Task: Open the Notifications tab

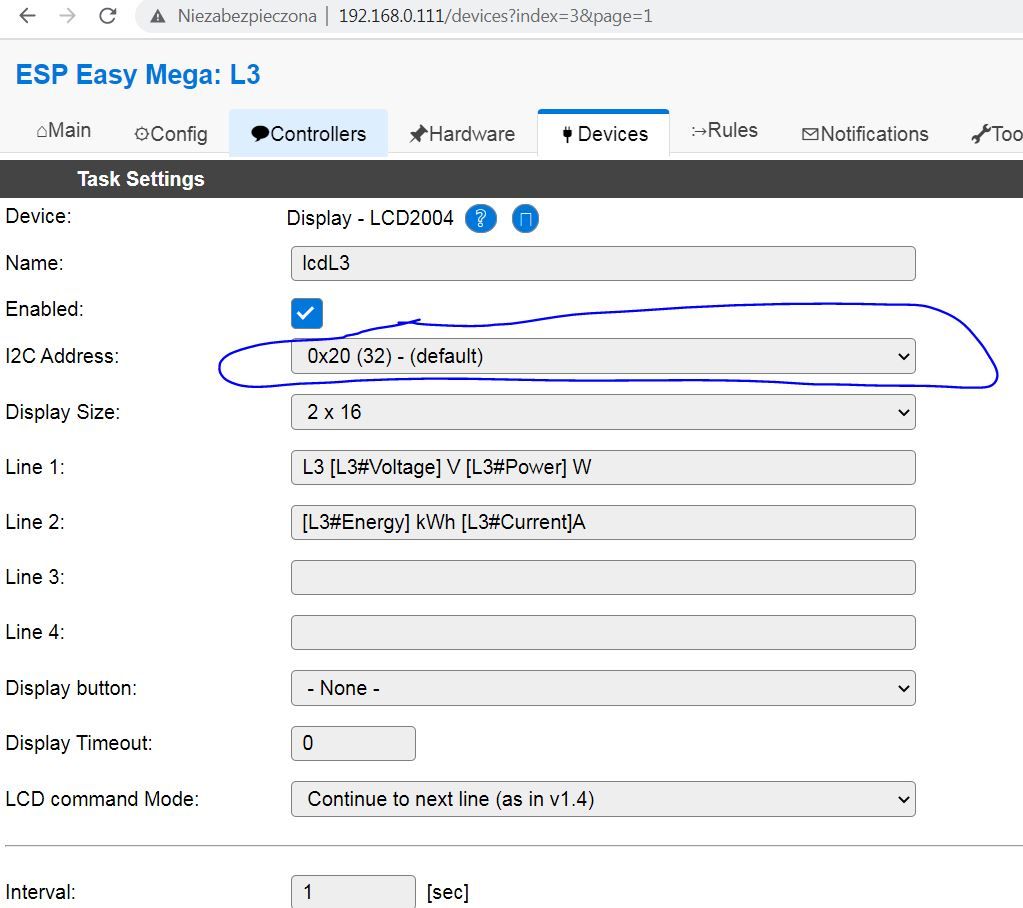Action: pyautogui.click(x=864, y=134)
